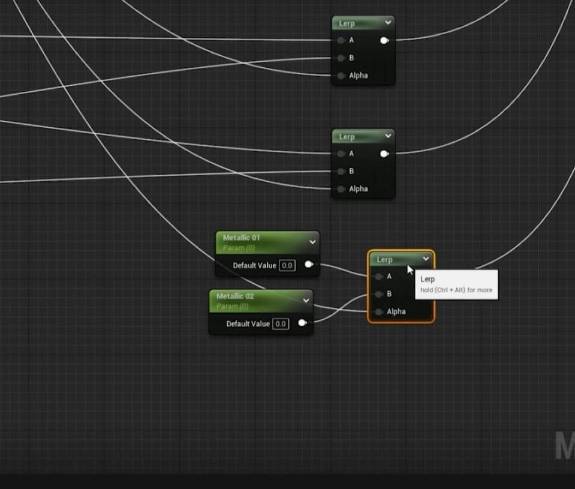Screen dimensions: 575x489
Task: Click input pin B on the middle Lerp node
Action: [341, 171]
